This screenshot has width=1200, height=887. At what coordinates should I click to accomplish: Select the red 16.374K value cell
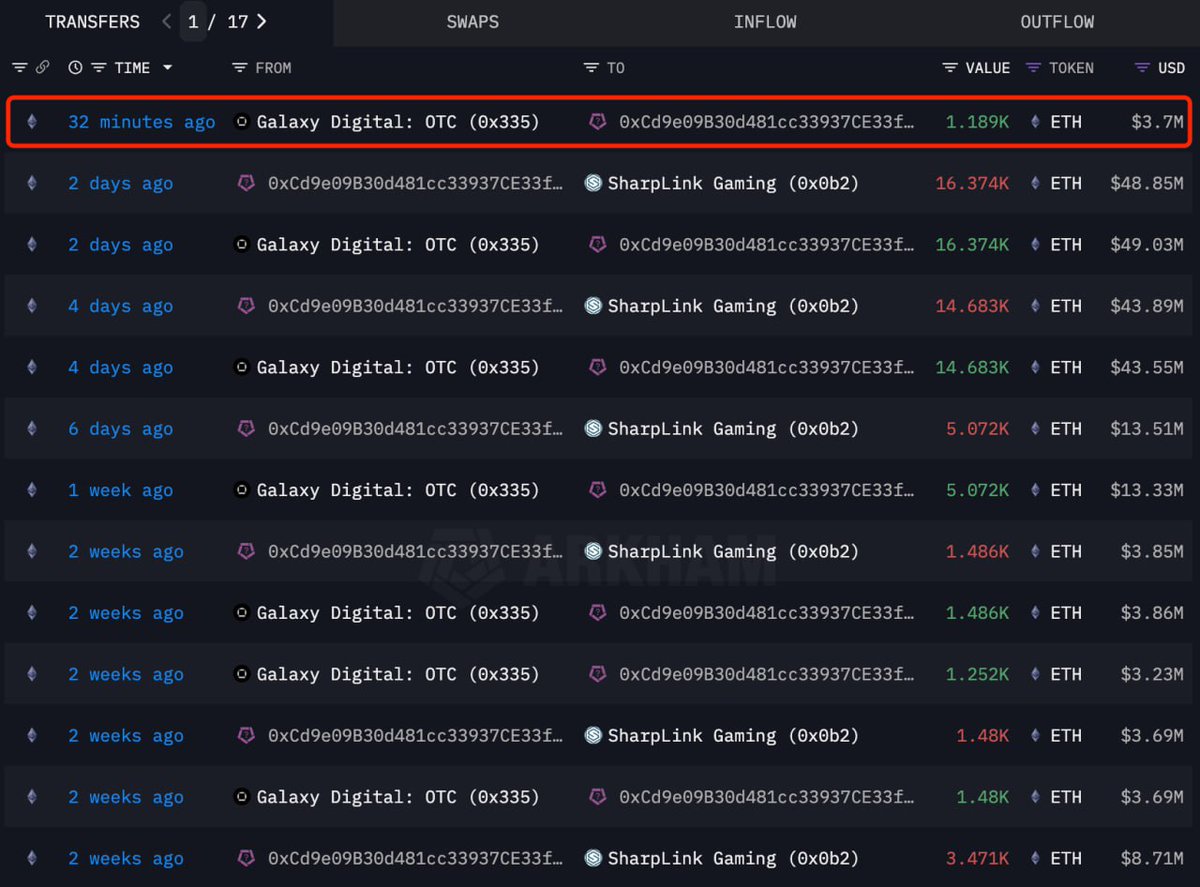[973, 183]
